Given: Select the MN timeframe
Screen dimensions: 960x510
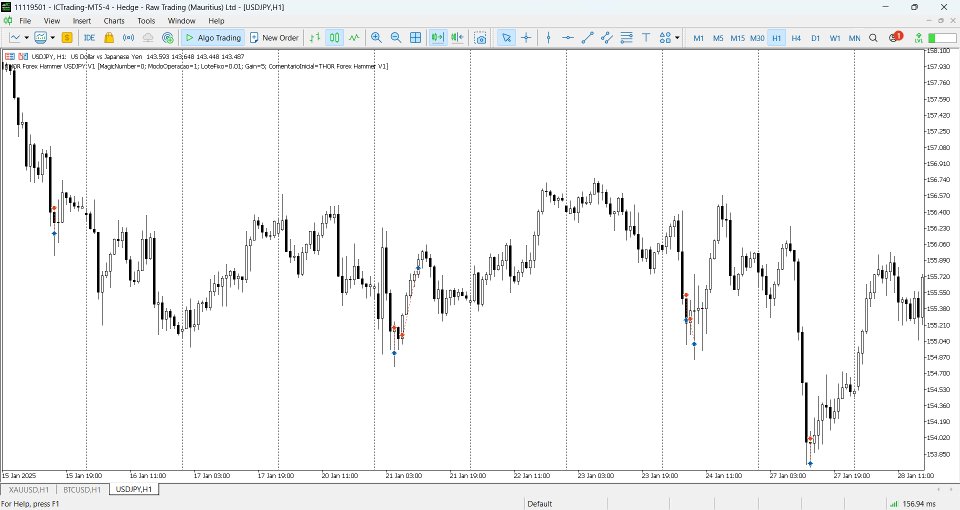Looking at the screenshot, I should tap(855, 38).
